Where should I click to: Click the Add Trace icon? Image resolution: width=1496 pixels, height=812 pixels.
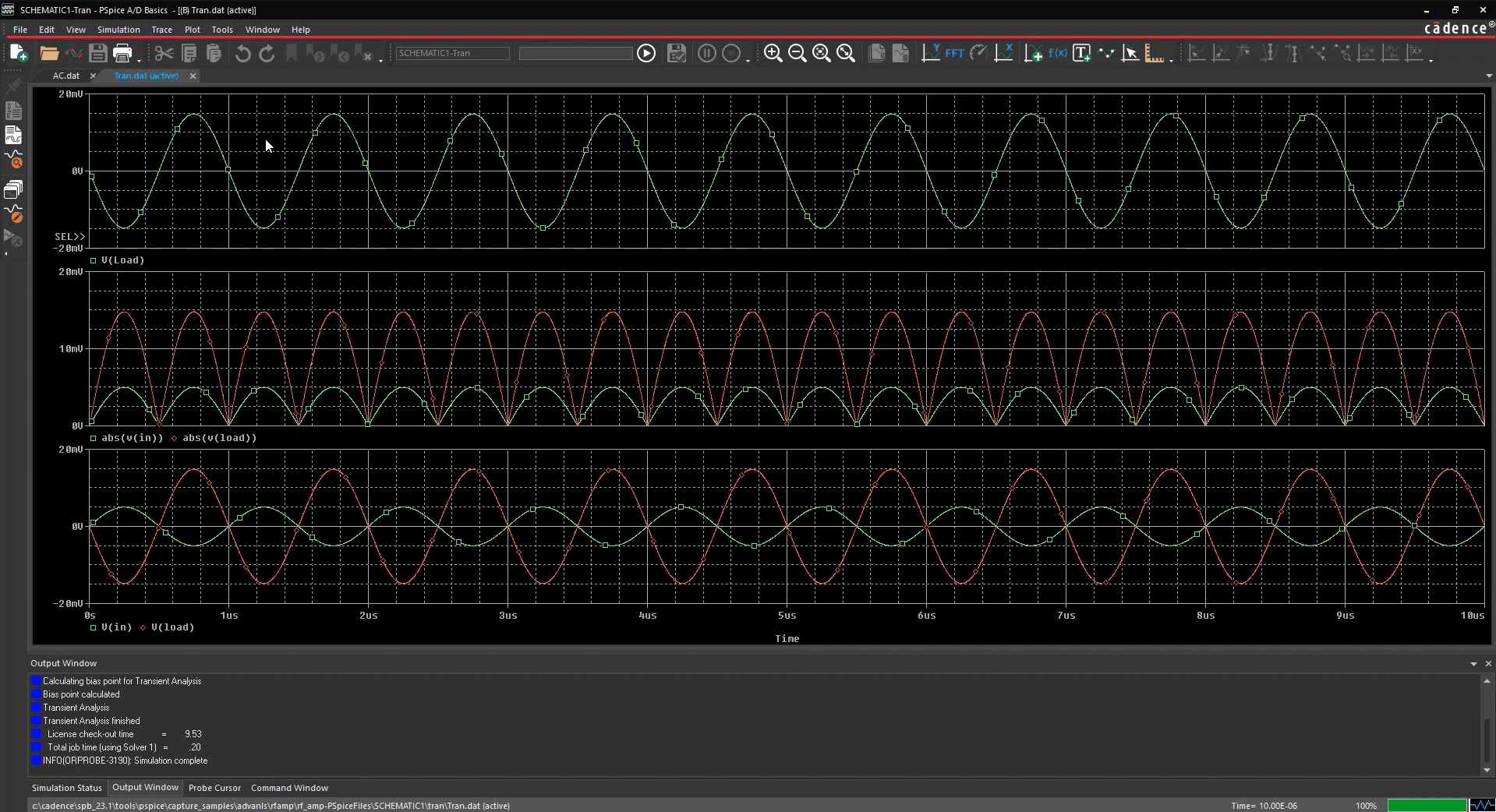pyautogui.click(x=1033, y=53)
